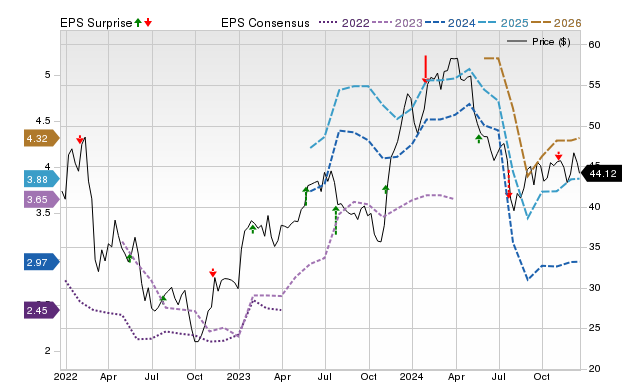This screenshot has width=640, height=382.
Task: Click the 2023 label on the time axis
Action: tap(238, 376)
